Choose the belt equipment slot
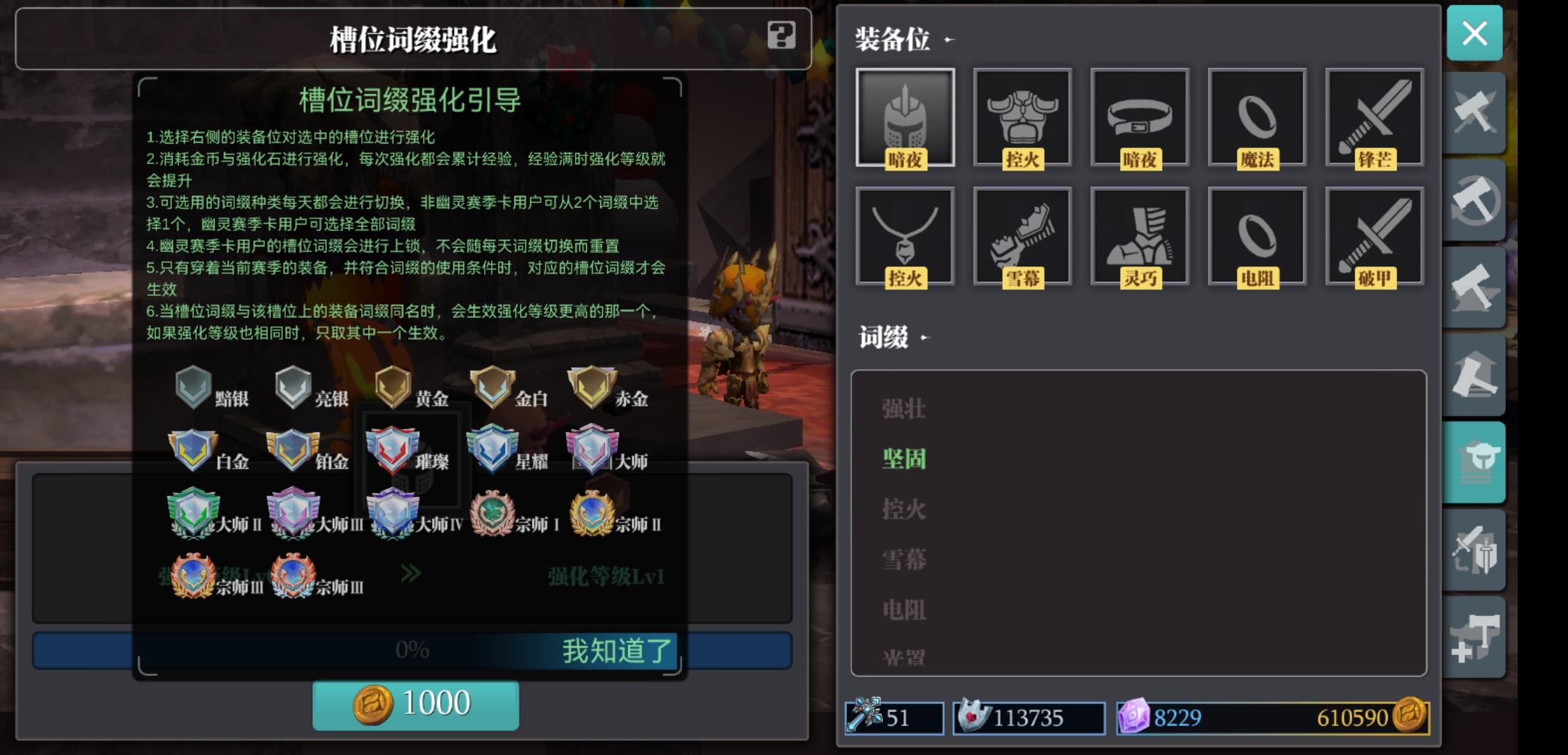Viewport: 1568px width, 755px height. point(1140,117)
